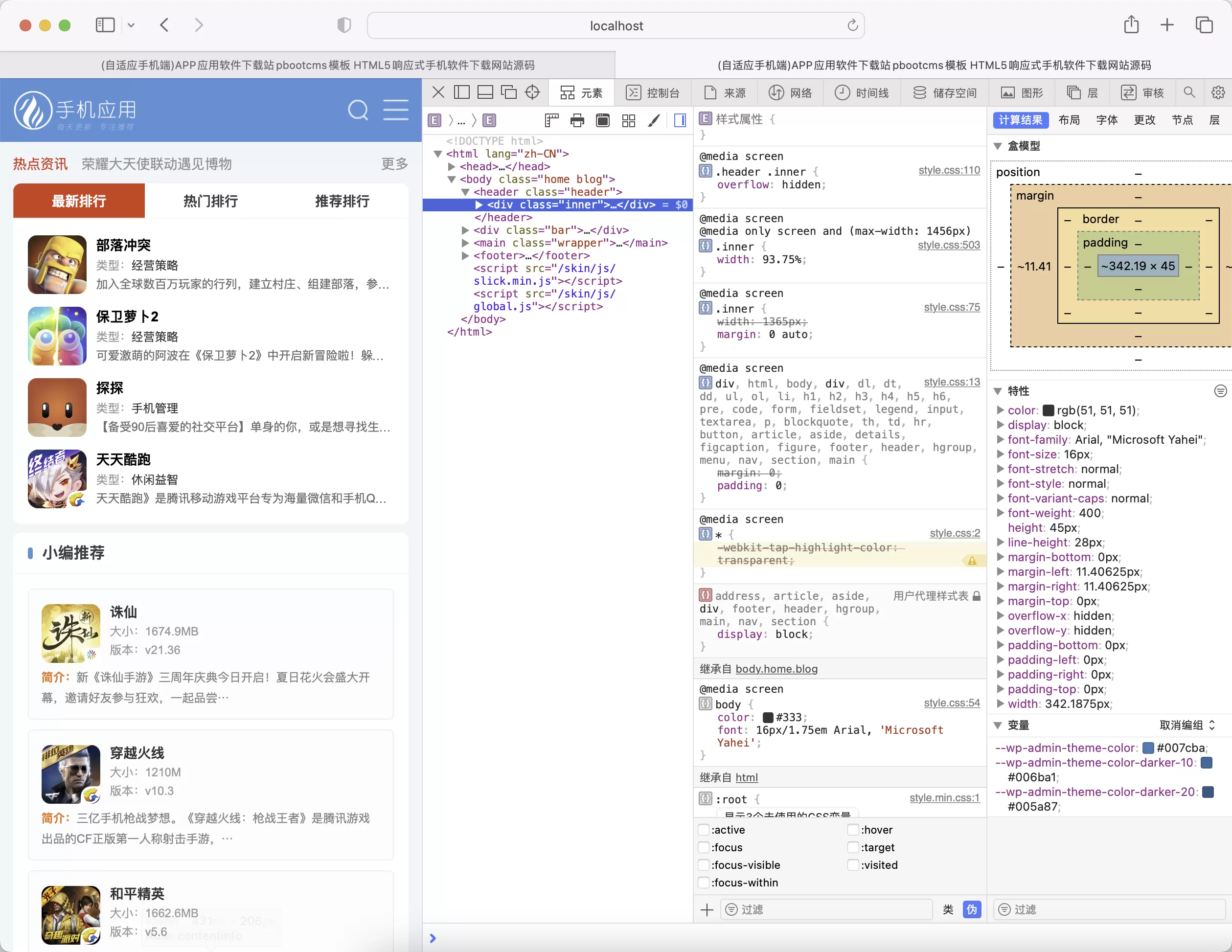Select the Layers panel icon
Screen dimensions: 1232x952
coord(1072,91)
